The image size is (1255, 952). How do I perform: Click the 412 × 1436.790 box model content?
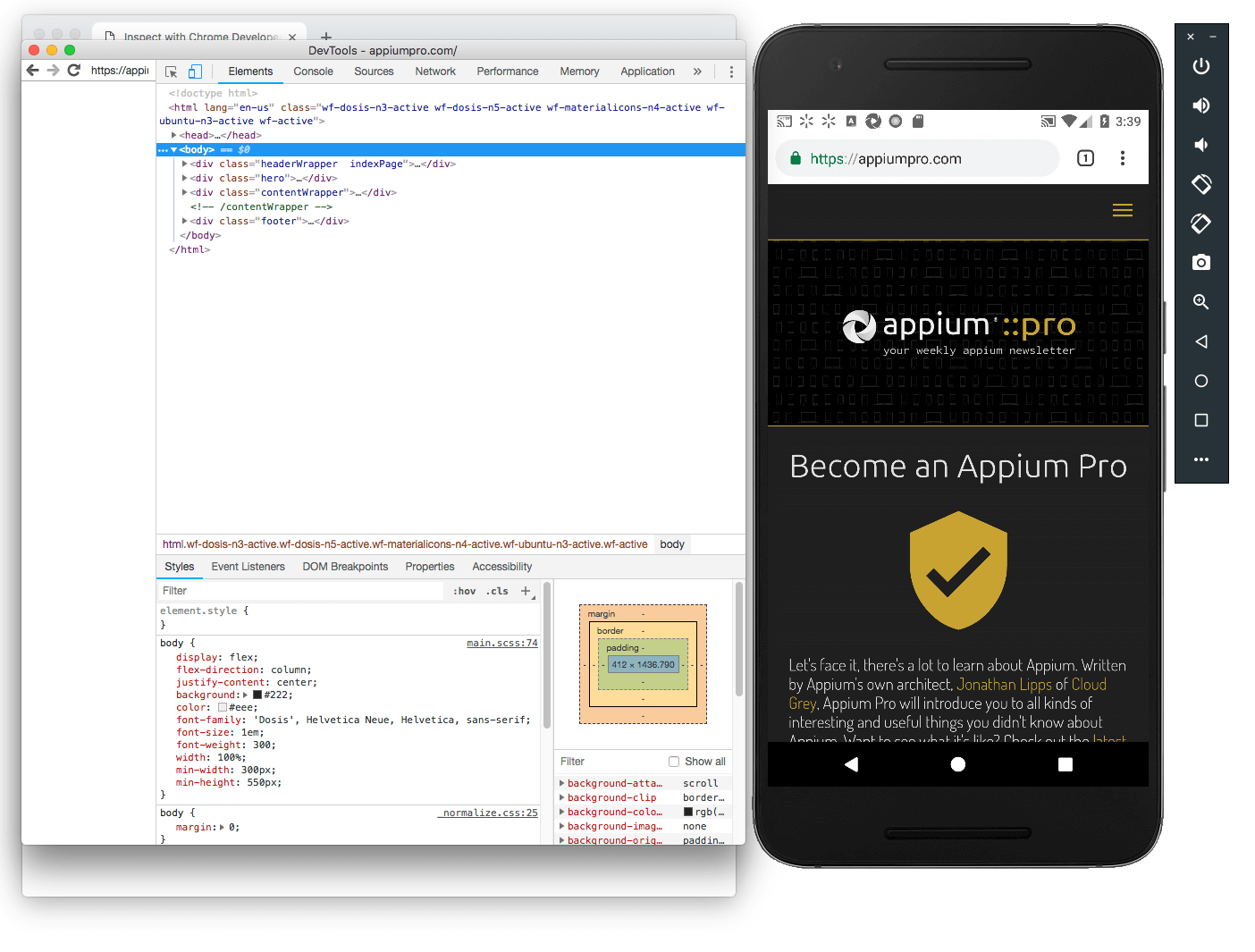[x=644, y=664]
